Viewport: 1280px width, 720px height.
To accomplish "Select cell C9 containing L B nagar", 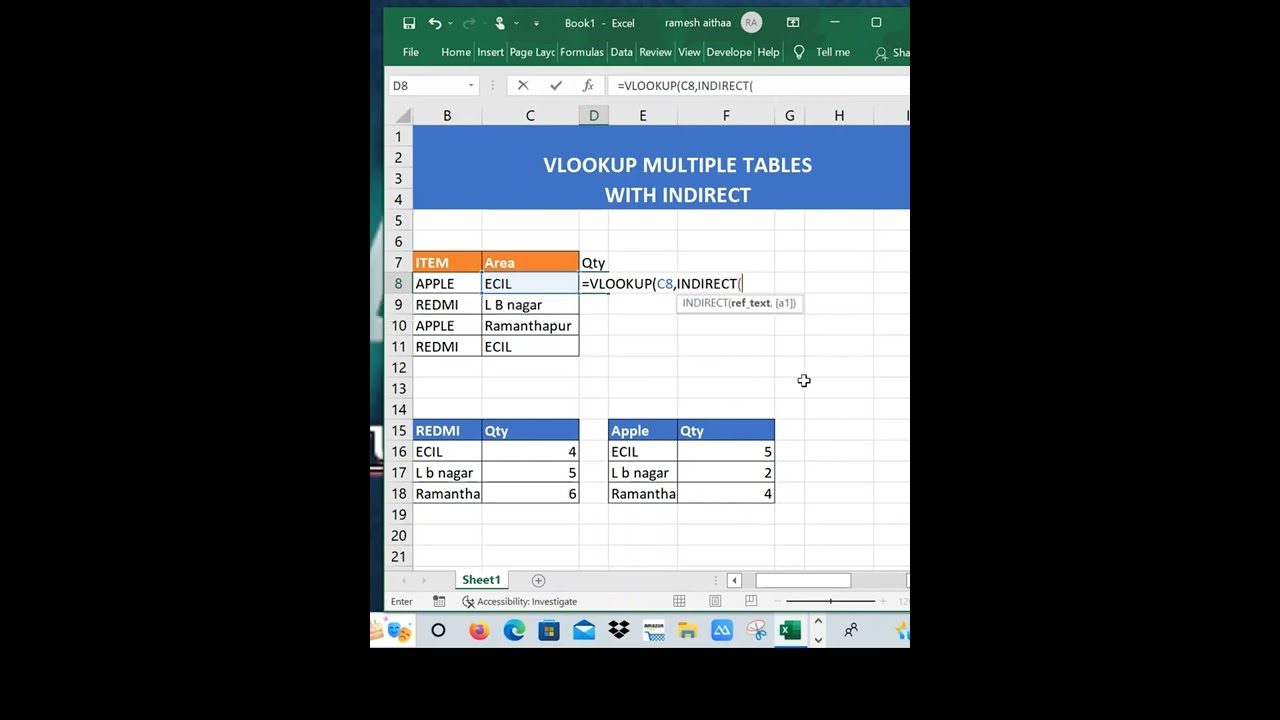I will 530,305.
